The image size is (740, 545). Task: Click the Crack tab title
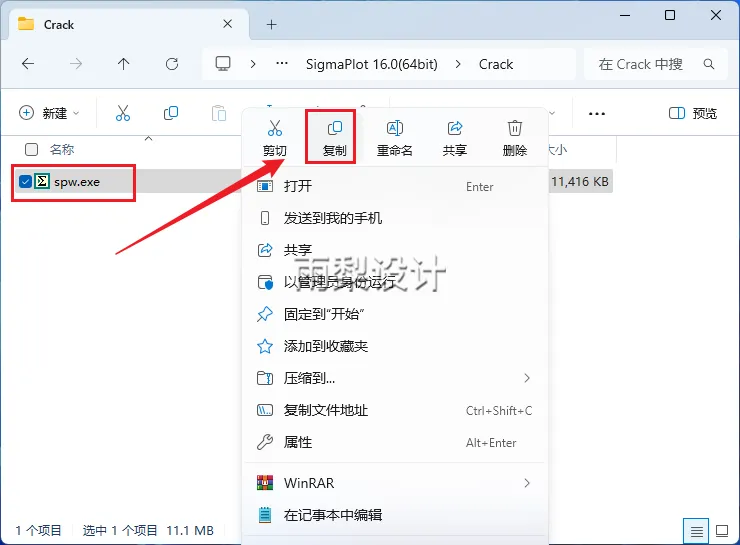click(x=59, y=25)
